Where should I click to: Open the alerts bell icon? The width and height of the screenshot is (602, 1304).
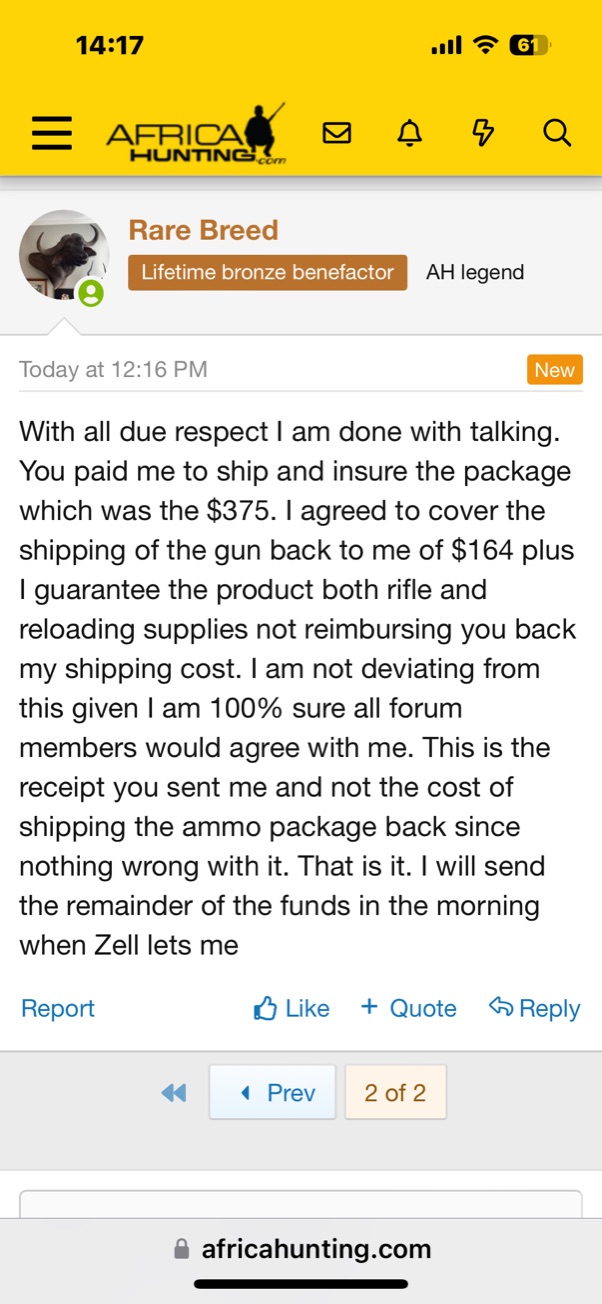click(410, 133)
